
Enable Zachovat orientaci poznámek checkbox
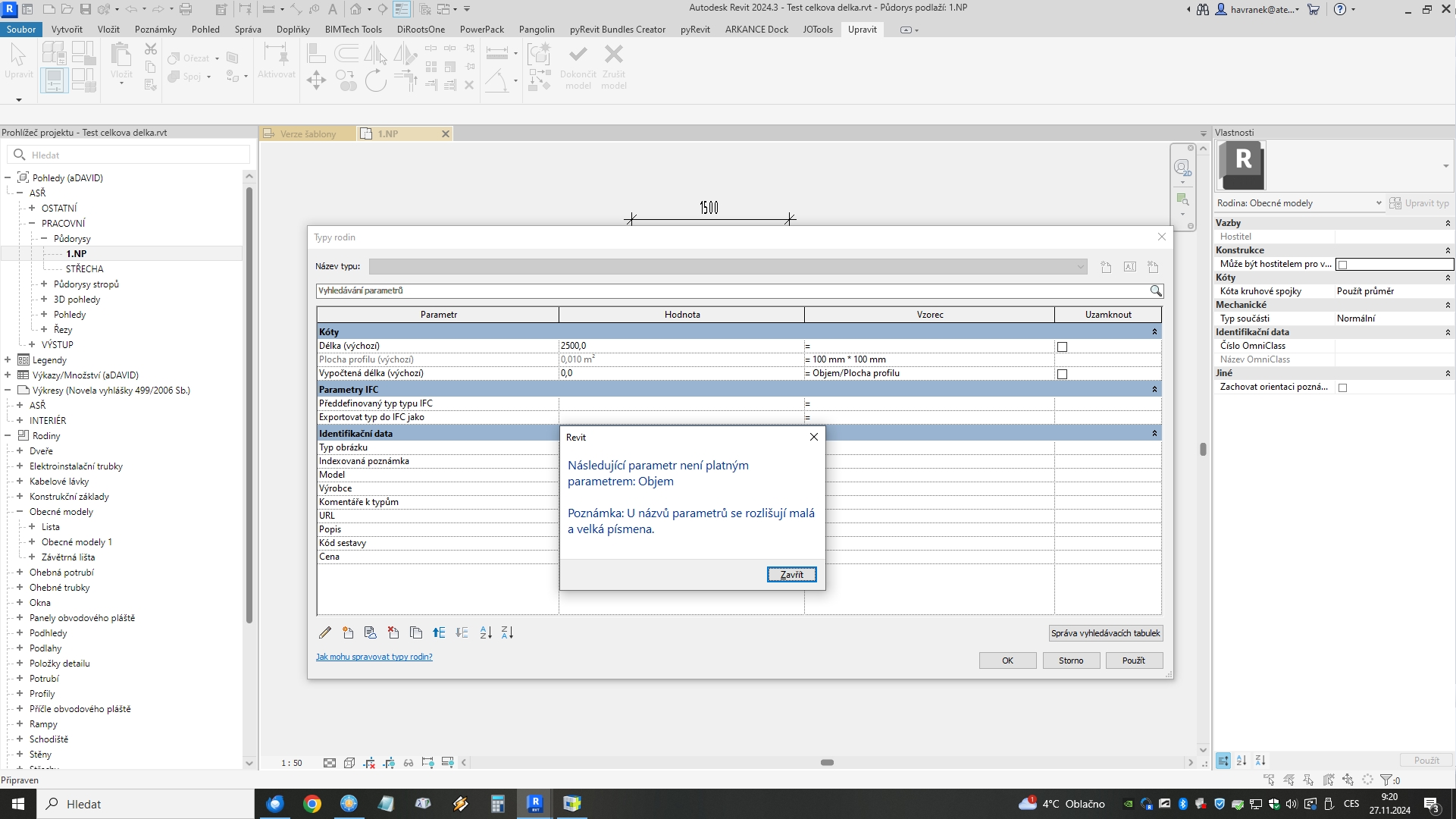click(x=1342, y=388)
